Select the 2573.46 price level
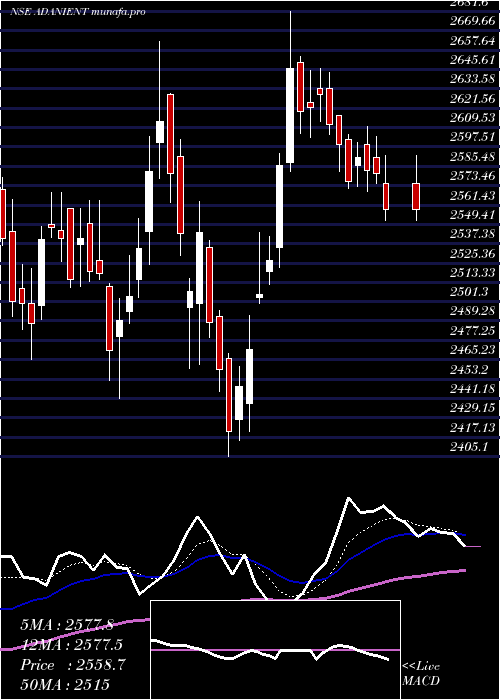Screen dimensions: 500x700 (472, 176)
